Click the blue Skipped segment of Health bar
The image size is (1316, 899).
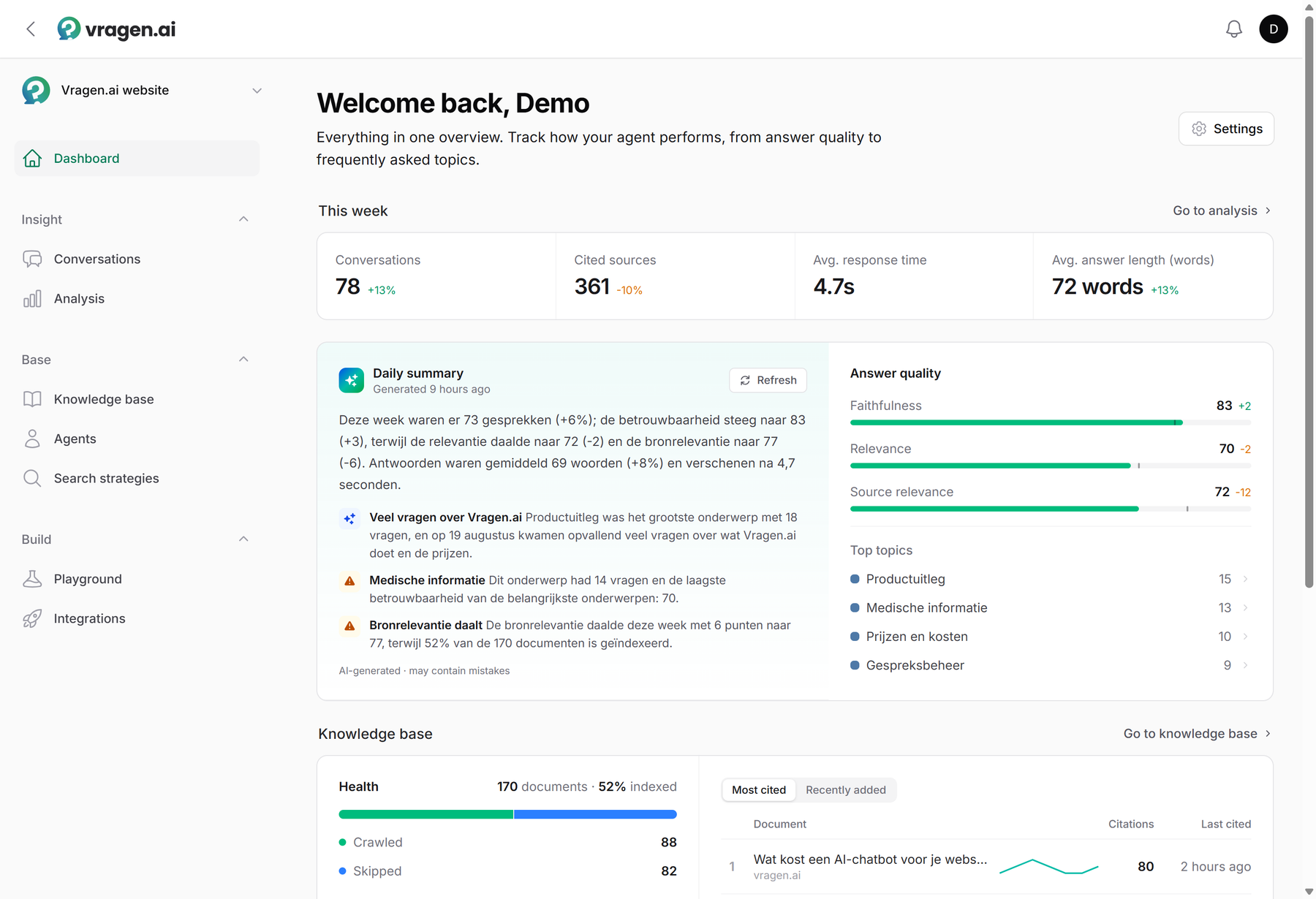click(595, 814)
